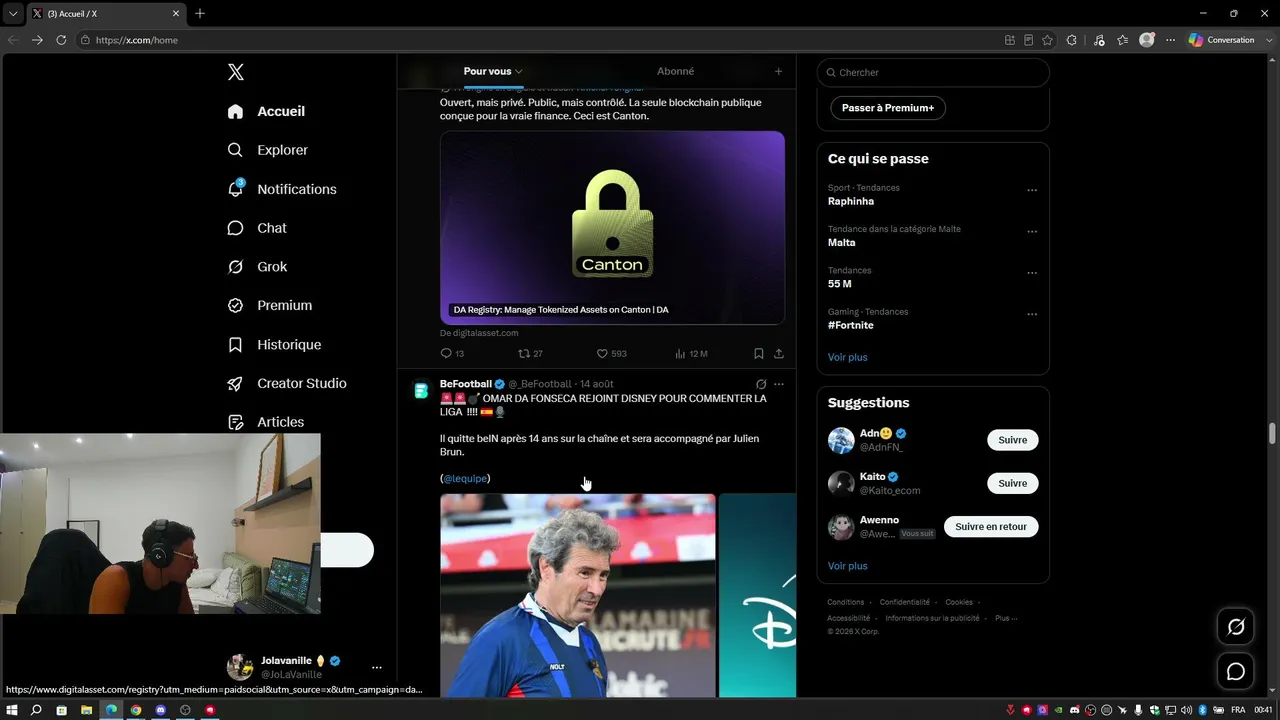The image size is (1280, 720).
Task: Open the Windows Start menu
Action: (x=12, y=710)
